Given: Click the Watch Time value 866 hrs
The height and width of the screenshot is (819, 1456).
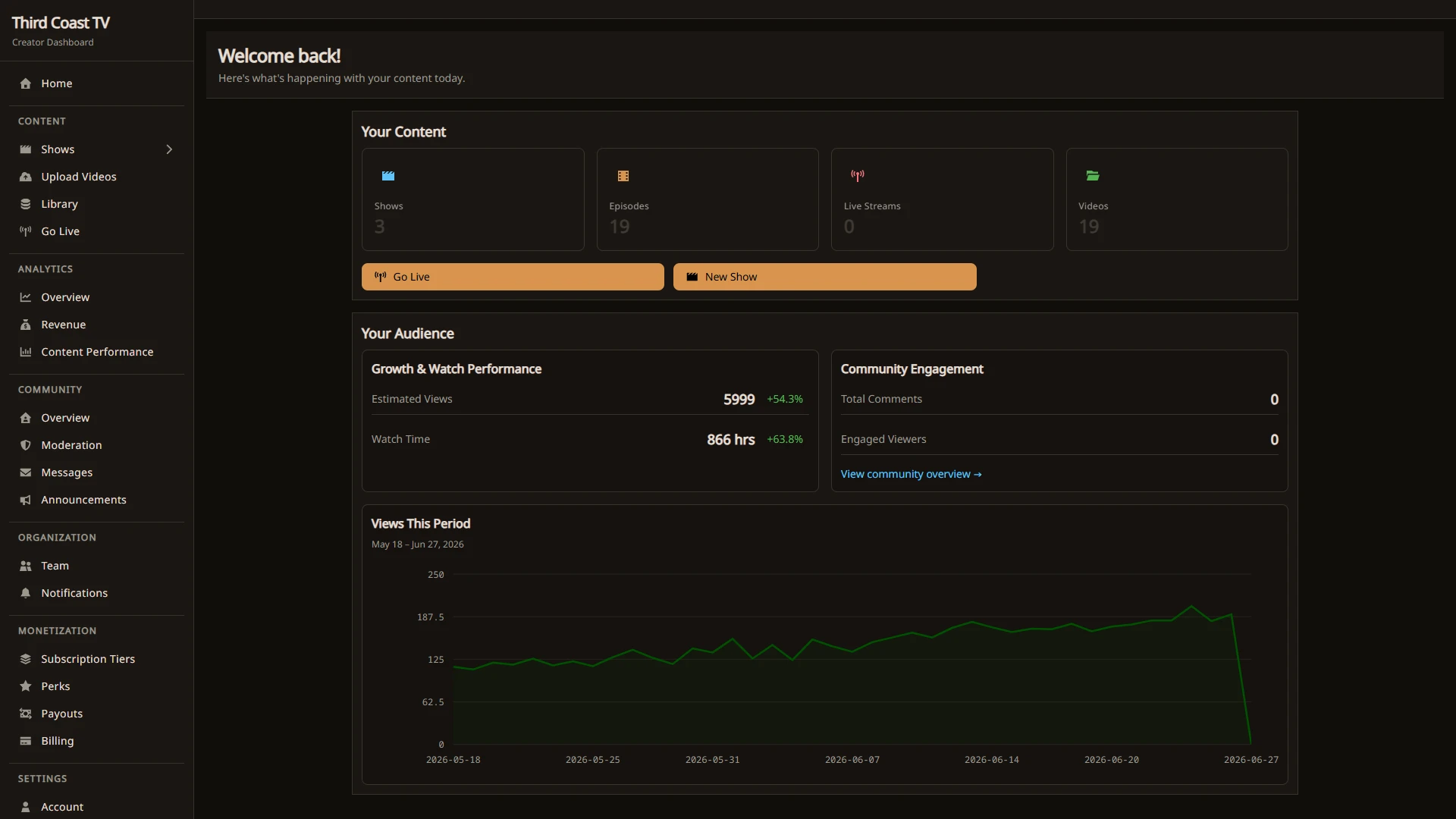Looking at the screenshot, I should pyautogui.click(x=730, y=440).
